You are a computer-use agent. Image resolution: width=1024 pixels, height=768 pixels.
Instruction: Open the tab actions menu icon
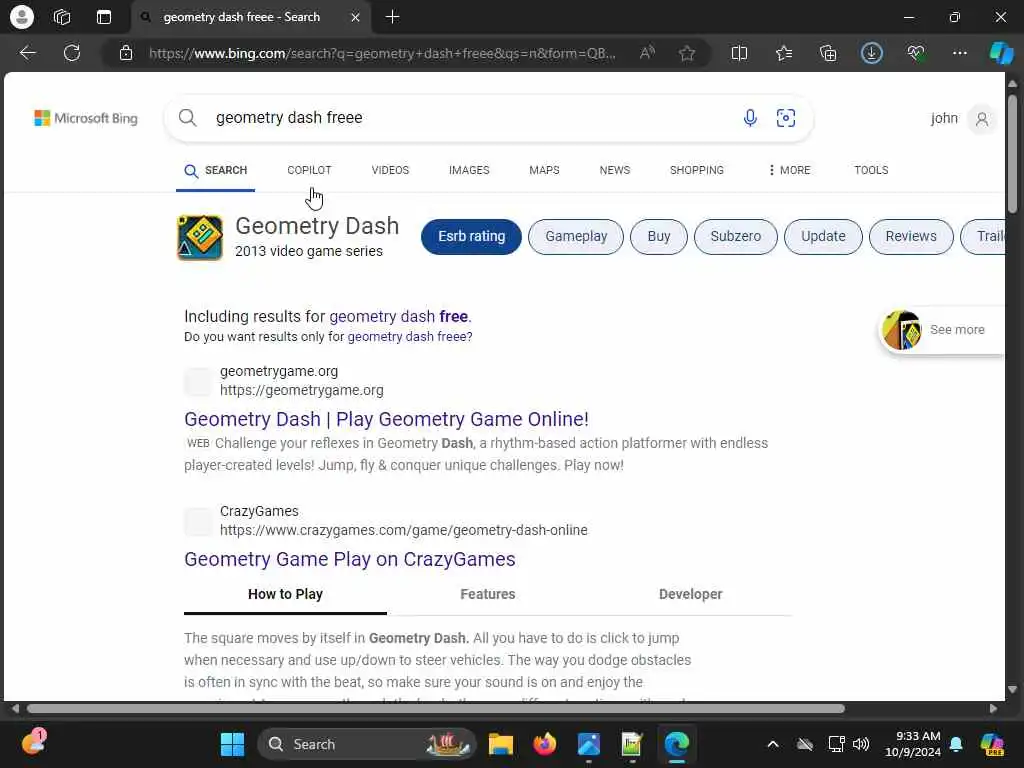(104, 17)
